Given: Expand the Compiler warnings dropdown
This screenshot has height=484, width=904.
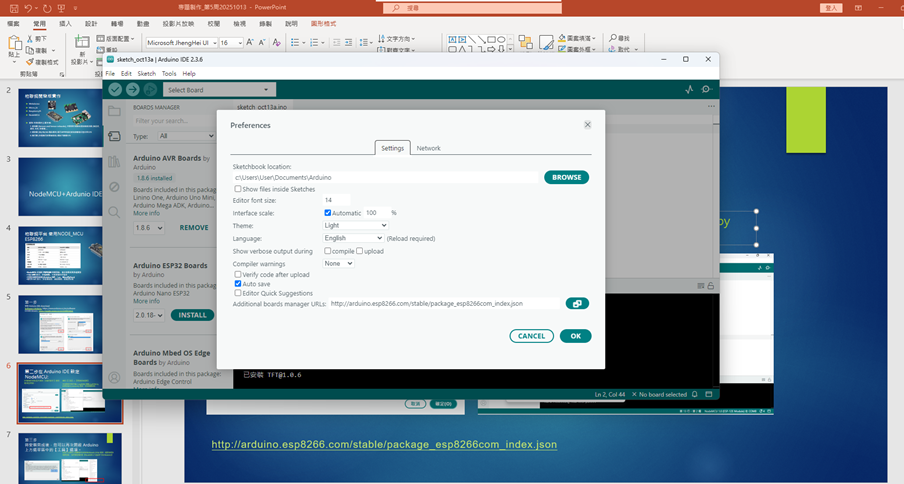Looking at the screenshot, I should [x=338, y=263].
